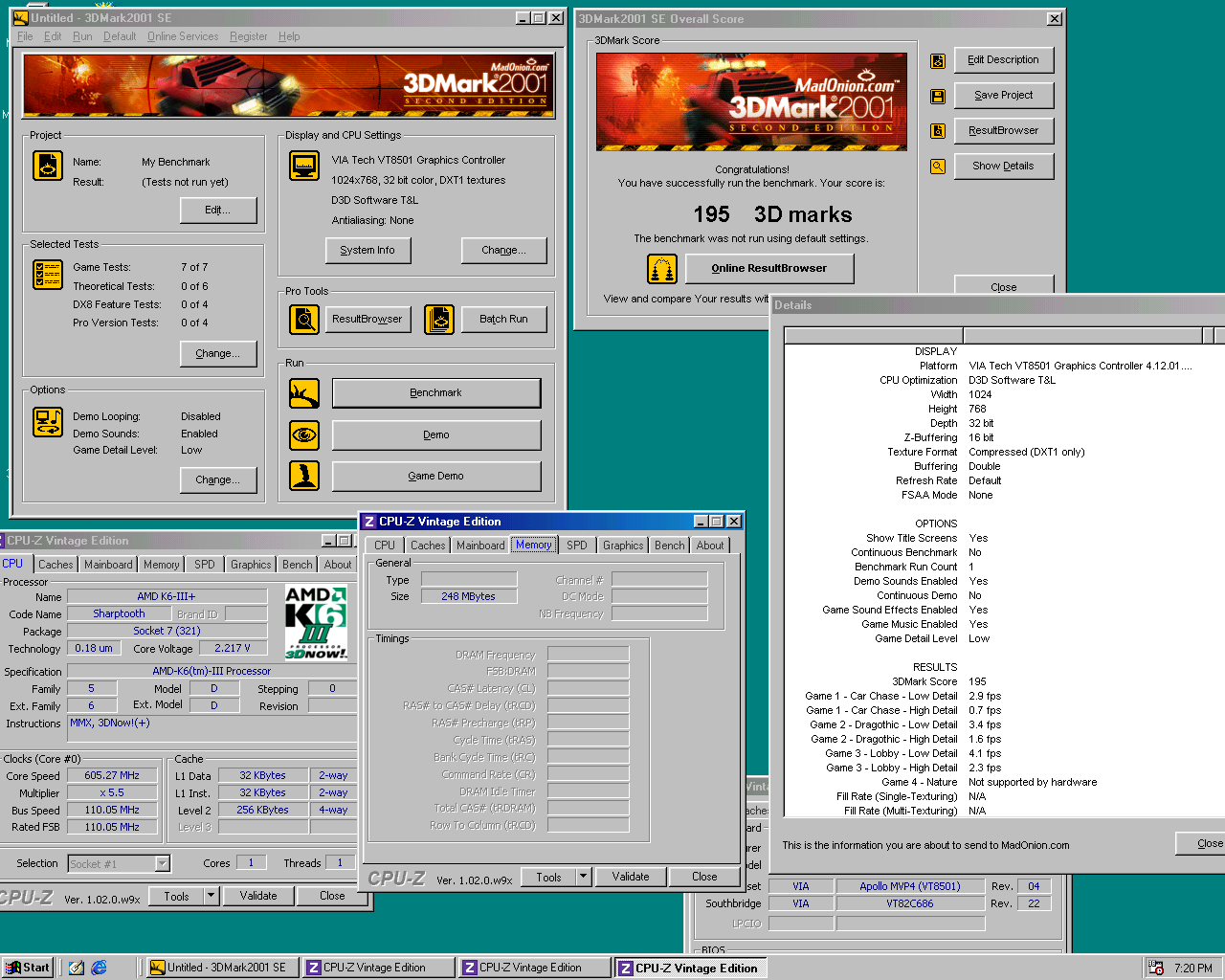Image resolution: width=1225 pixels, height=980 pixels.
Task: Open the Tools dropdown arrow in Memory CPU-Z window
Action: [583, 877]
